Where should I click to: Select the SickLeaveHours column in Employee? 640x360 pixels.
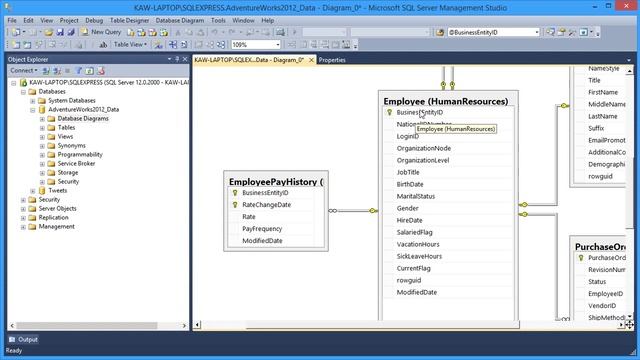[419, 256]
